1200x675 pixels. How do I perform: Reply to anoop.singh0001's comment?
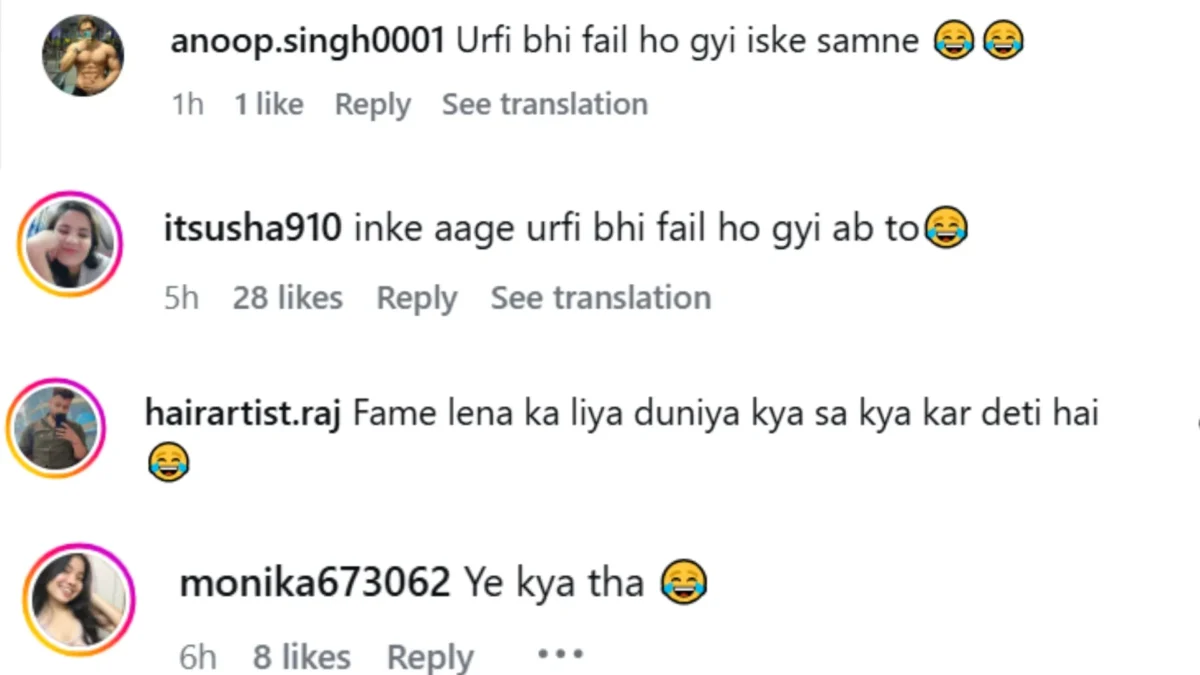click(372, 104)
